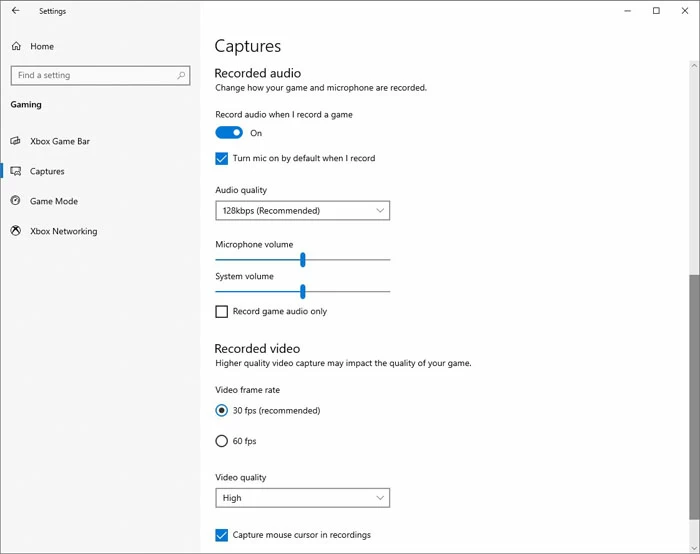
Task: Maximize the Settings window
Action: tap(656, 11)
